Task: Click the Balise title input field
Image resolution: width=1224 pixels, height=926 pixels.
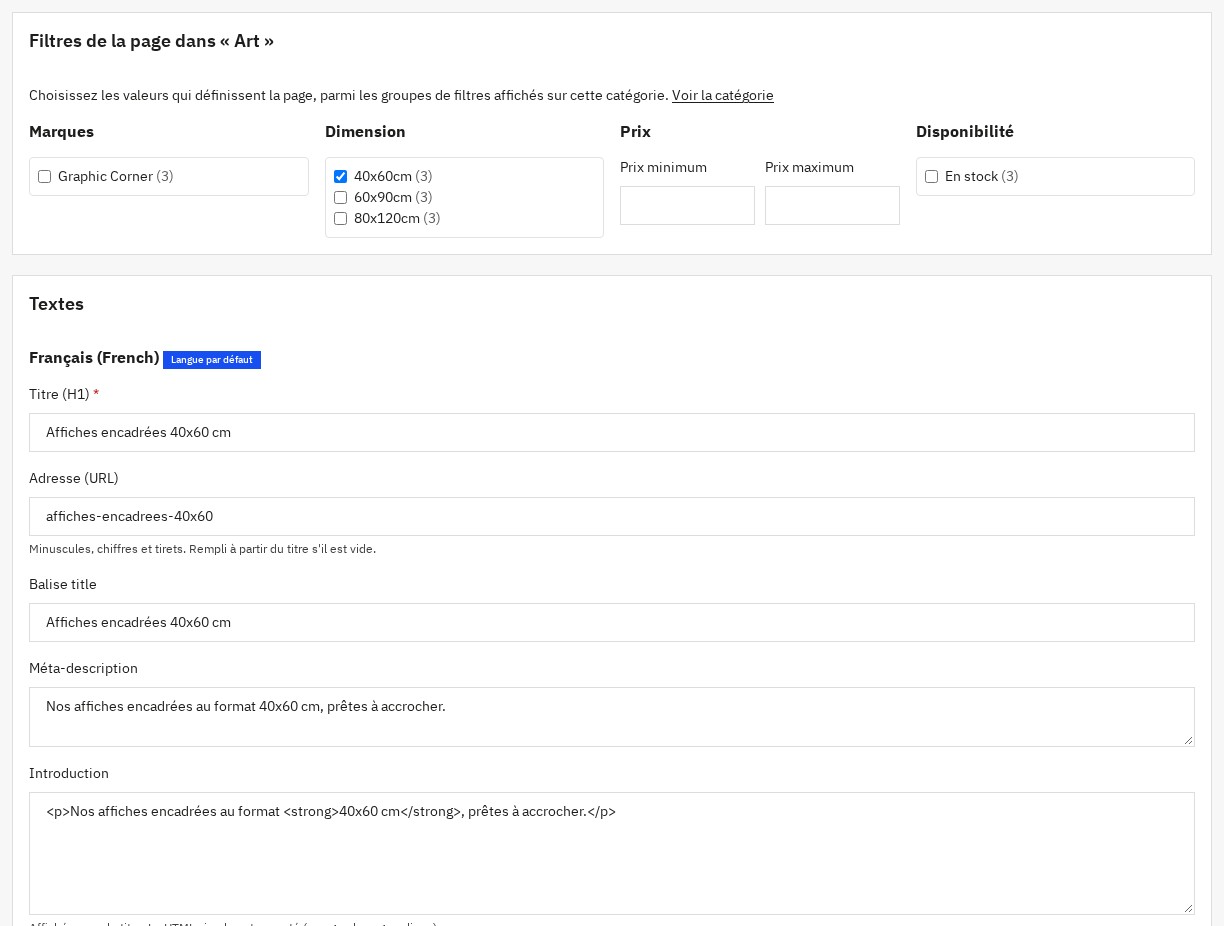Action: pos(612,622)
